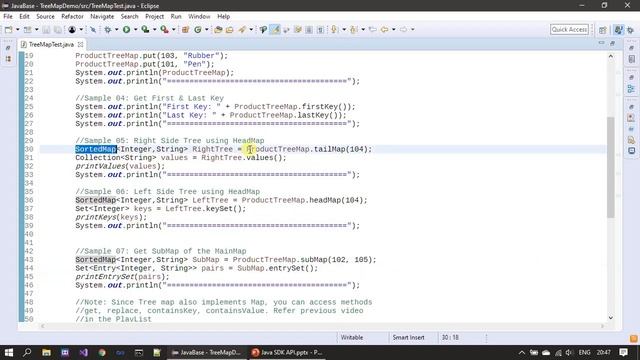
Task: Click the vertical scrollbar thumb in editor
Action: tap(611, 167)
